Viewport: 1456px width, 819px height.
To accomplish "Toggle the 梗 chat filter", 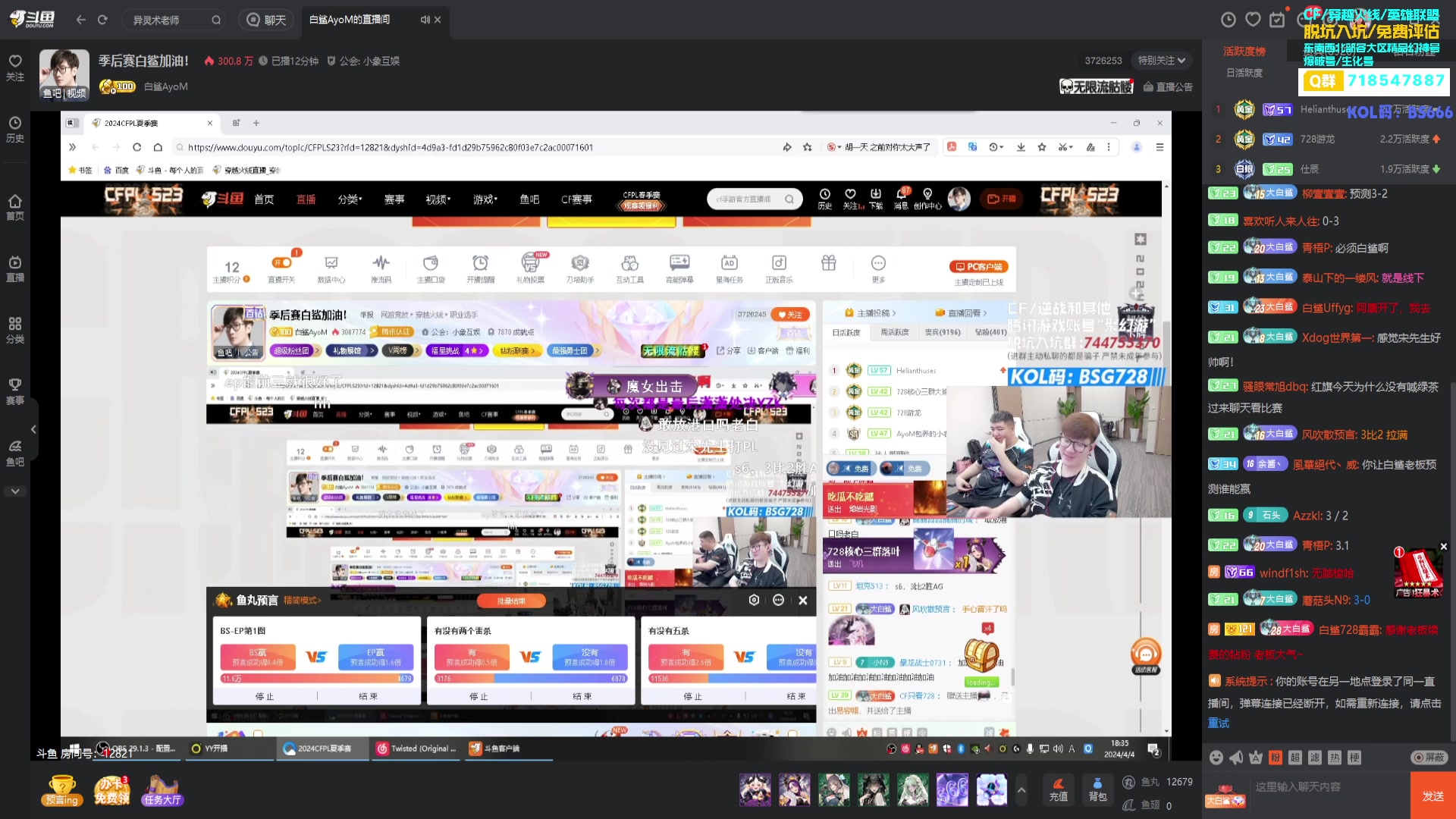I will (1354, 758).
